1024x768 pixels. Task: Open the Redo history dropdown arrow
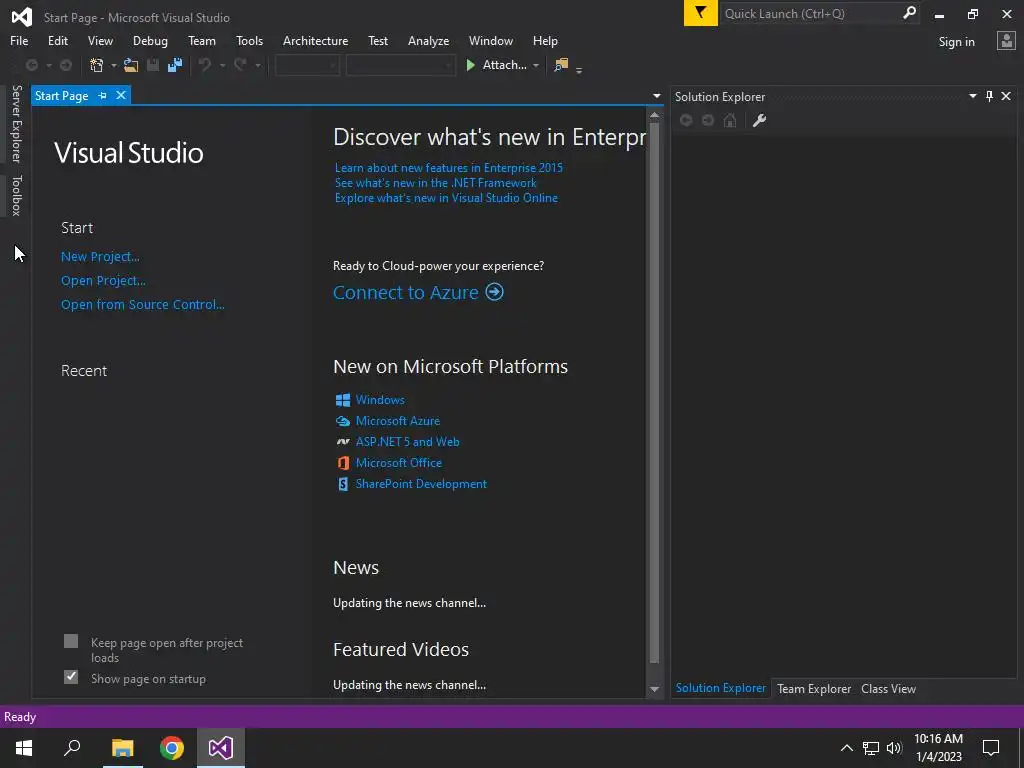(x=258, y=65)
